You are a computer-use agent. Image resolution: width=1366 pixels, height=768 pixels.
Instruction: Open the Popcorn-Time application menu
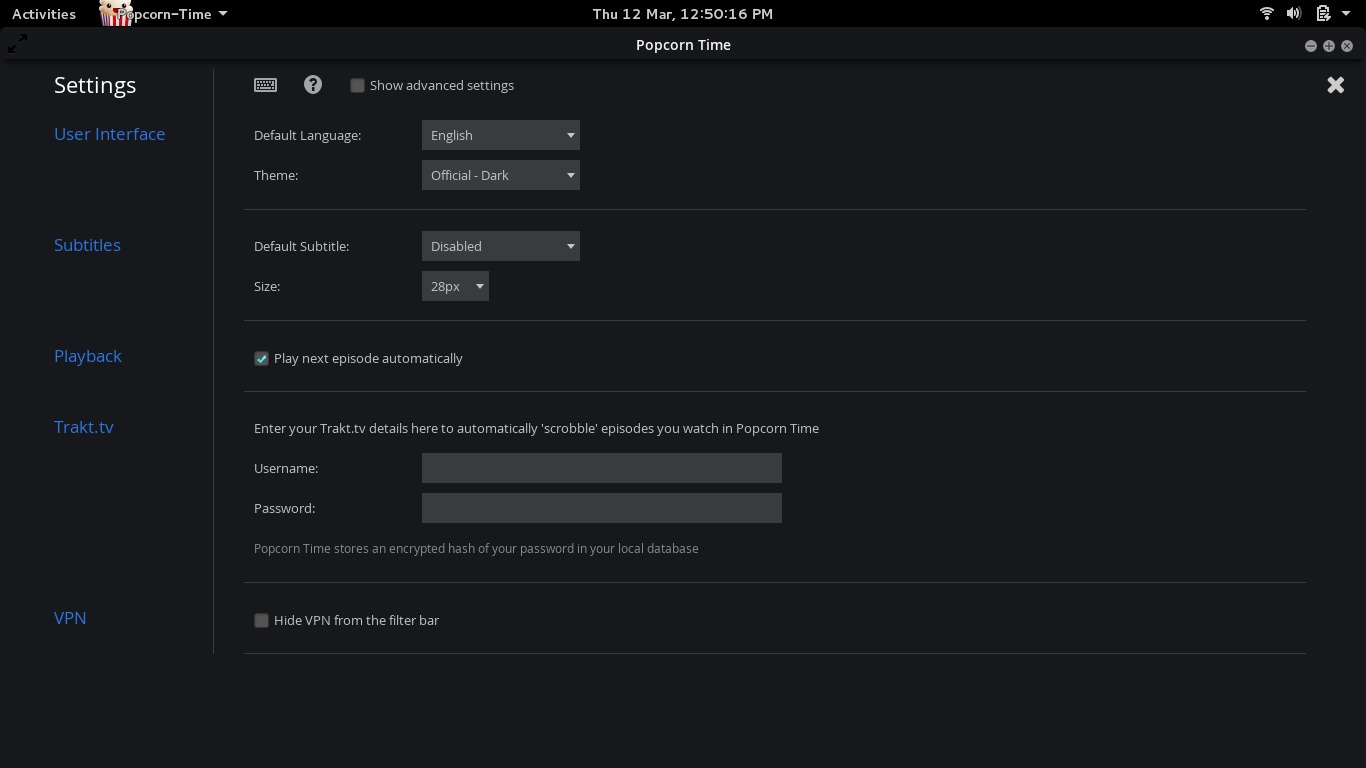pyautogui.click(x=172, y=14)
